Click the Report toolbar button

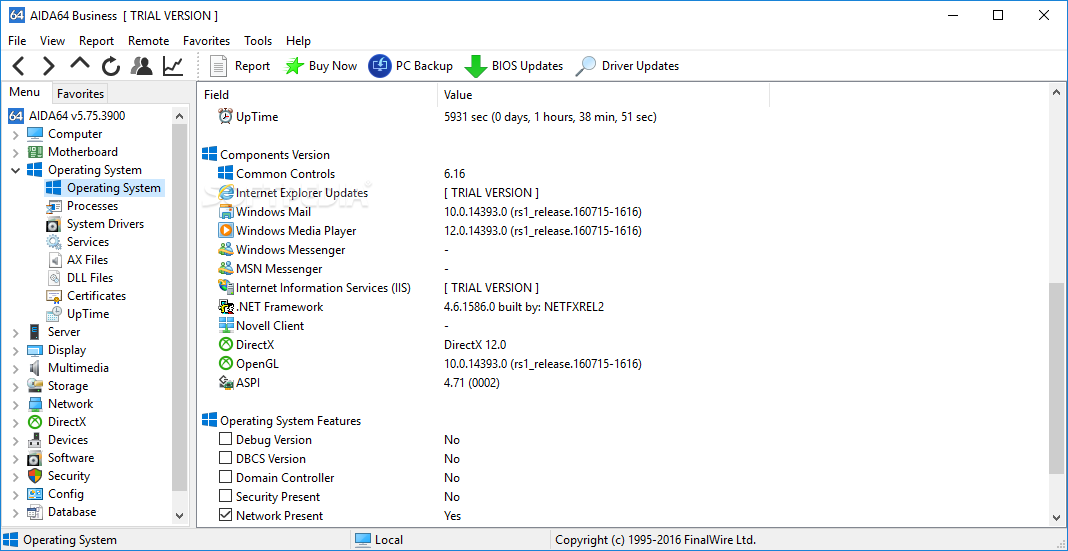click(240, 66)
